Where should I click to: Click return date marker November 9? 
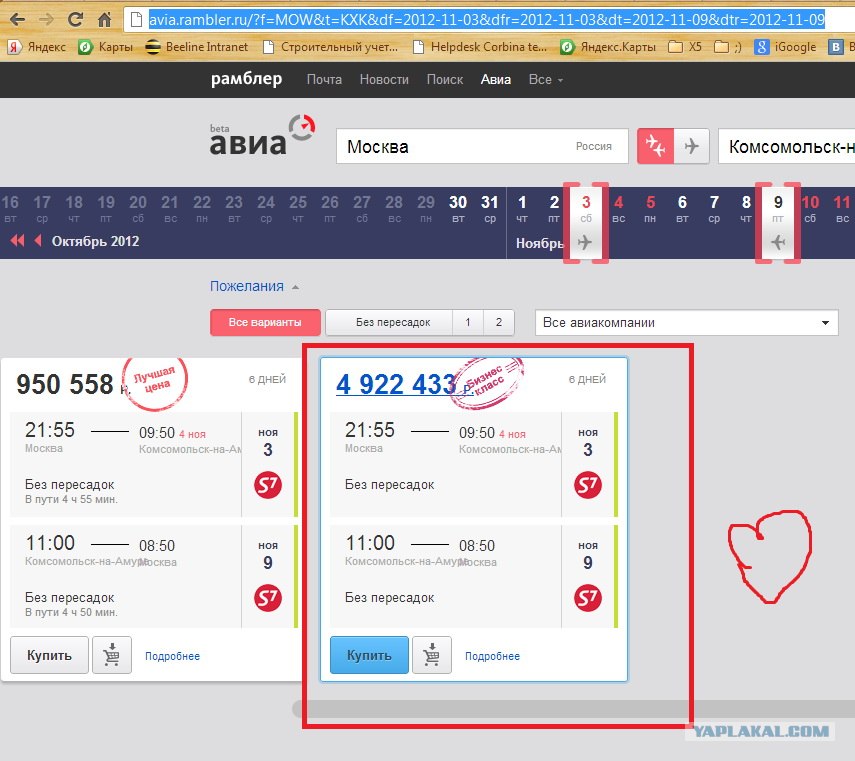tap(778, 222)
